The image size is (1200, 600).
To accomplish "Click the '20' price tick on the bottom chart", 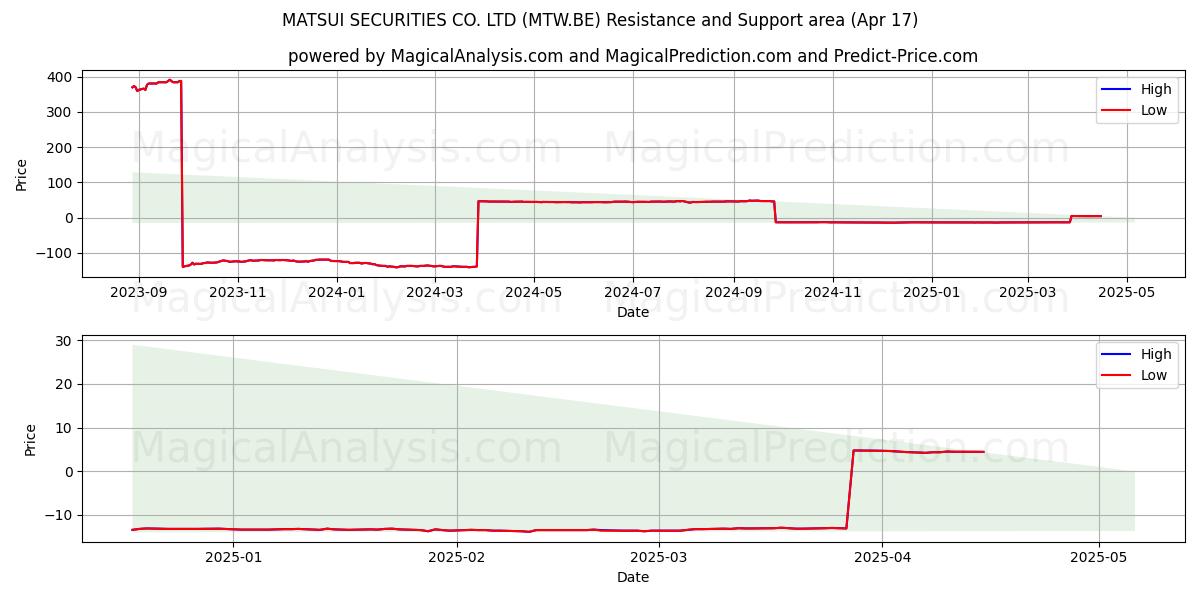I will pyautogui.click(x=64, y=384).
